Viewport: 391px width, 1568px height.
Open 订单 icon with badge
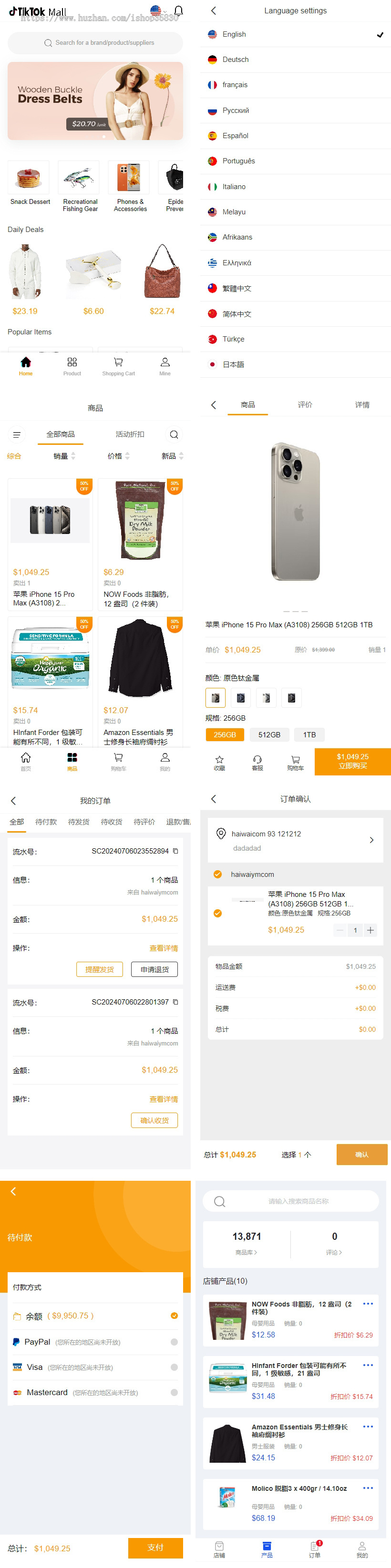[315, 1546]
